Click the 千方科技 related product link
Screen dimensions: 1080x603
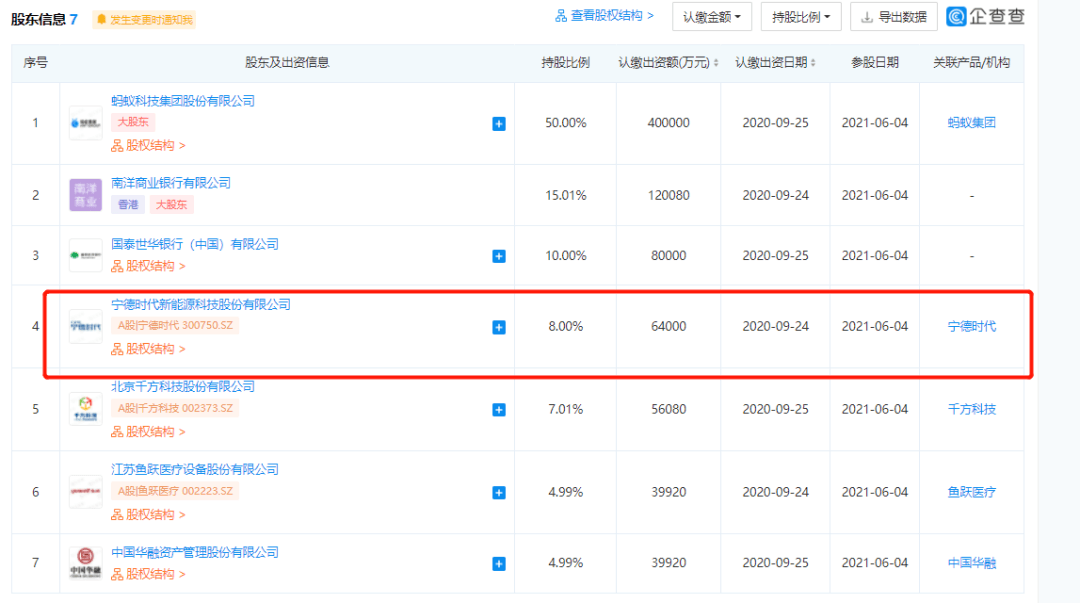click(971, 409)
